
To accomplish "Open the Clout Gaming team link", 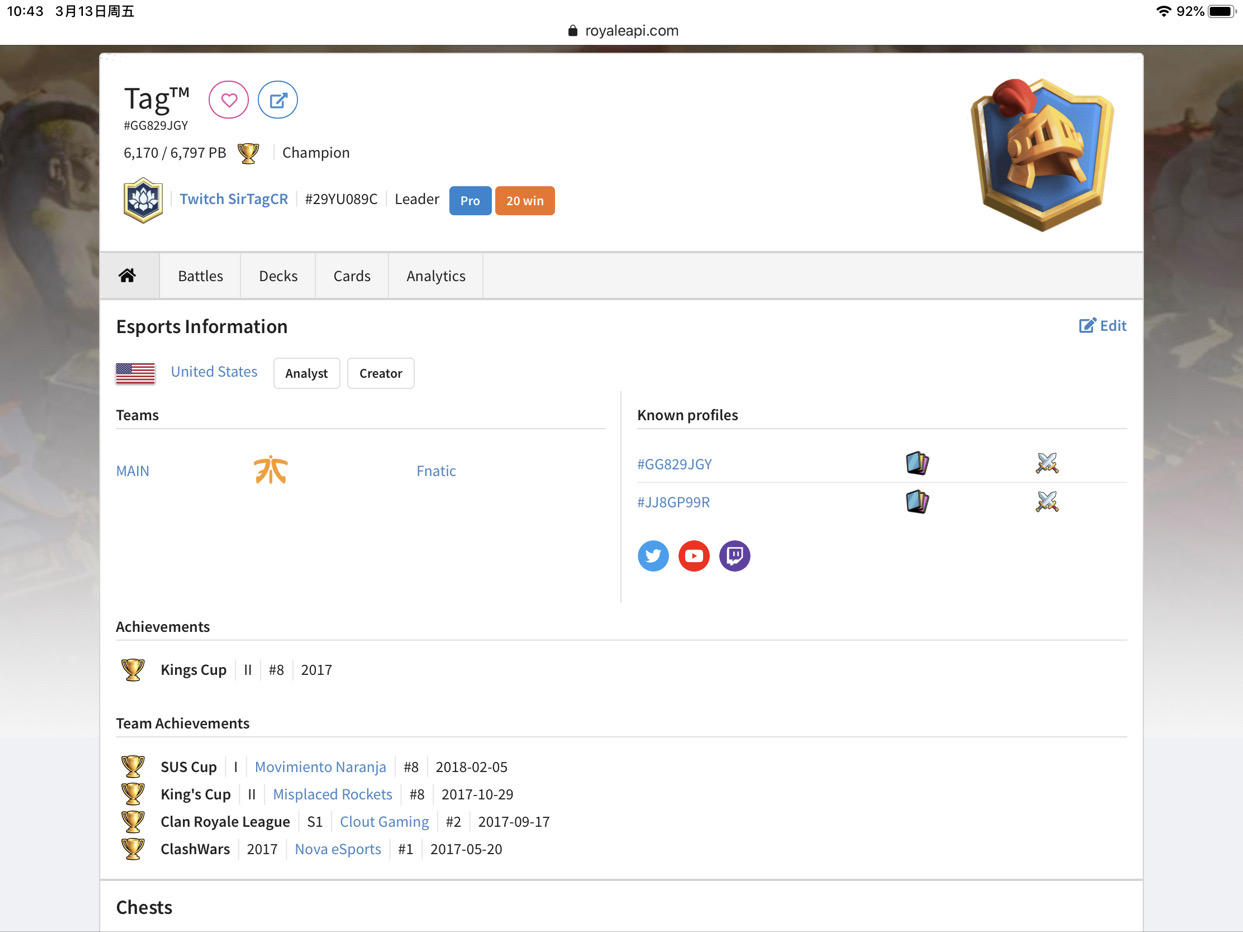I will tap(384, 822).
